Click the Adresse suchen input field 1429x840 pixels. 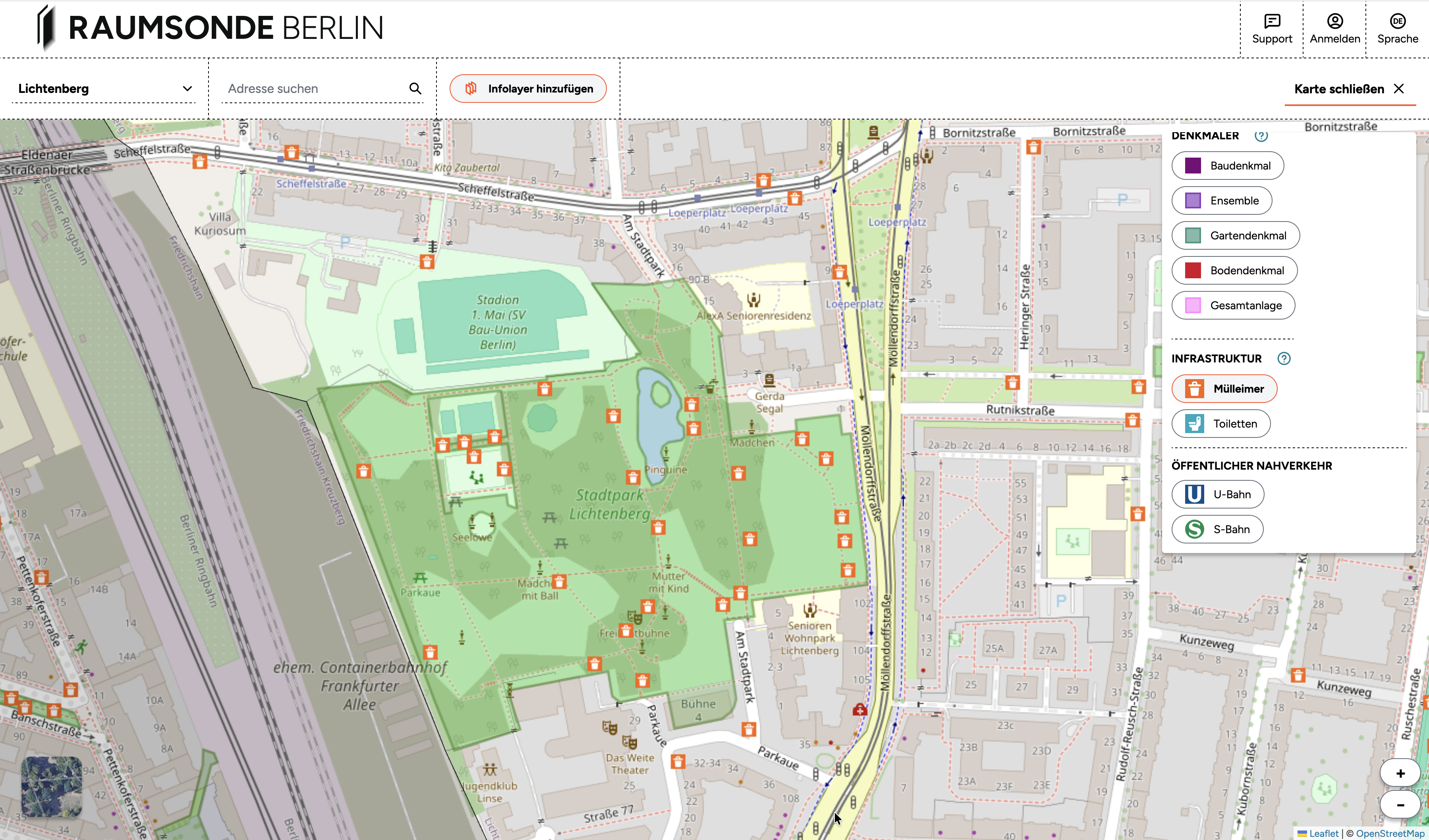(x=314, y=89)
